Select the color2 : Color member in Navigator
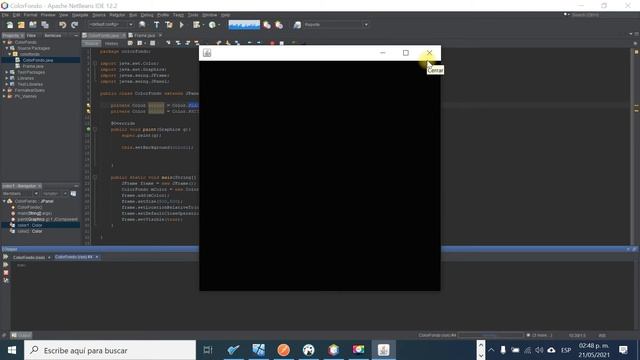 pos(29,231)
